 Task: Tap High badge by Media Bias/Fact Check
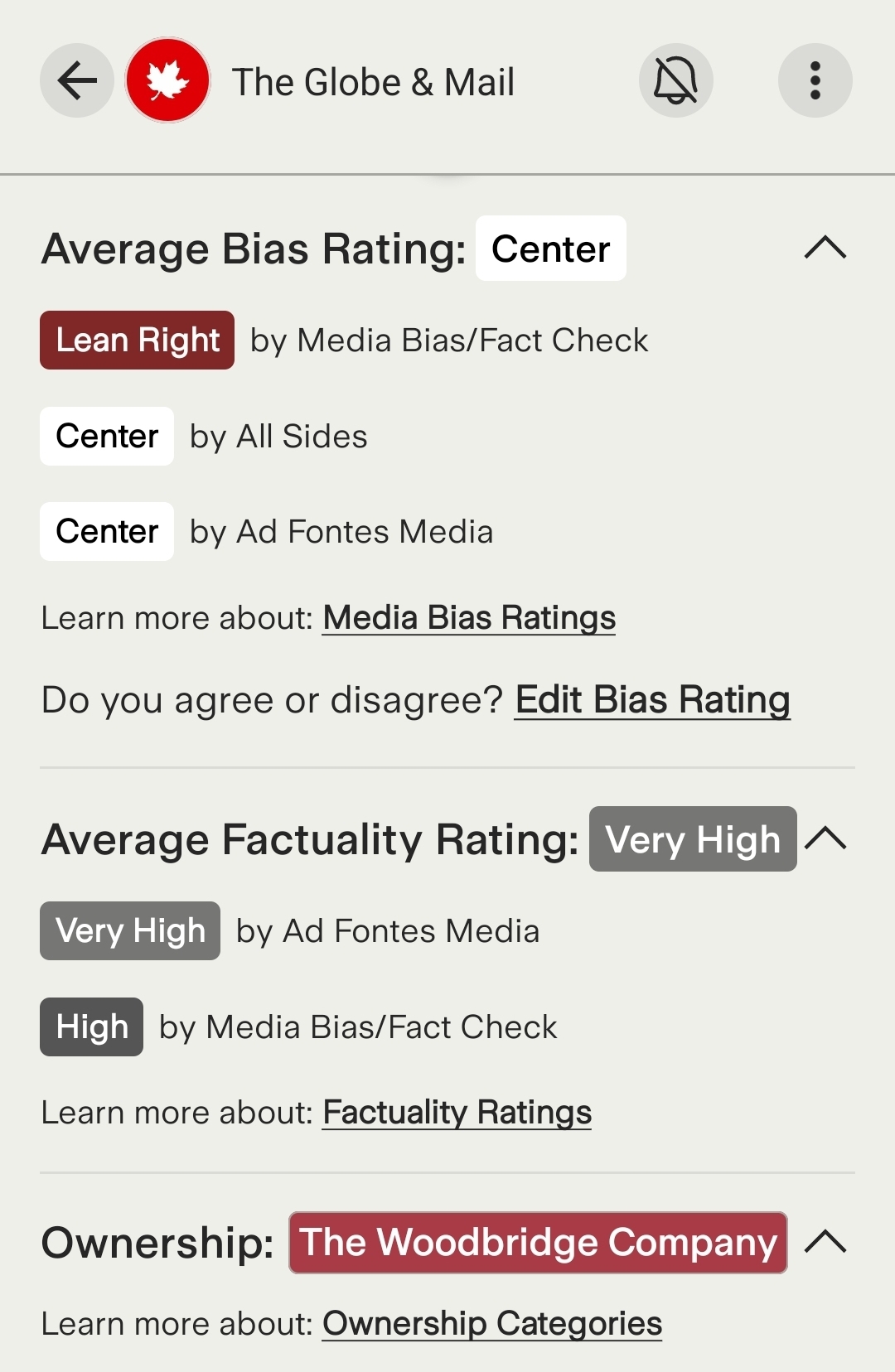[x=92, y=1027]
